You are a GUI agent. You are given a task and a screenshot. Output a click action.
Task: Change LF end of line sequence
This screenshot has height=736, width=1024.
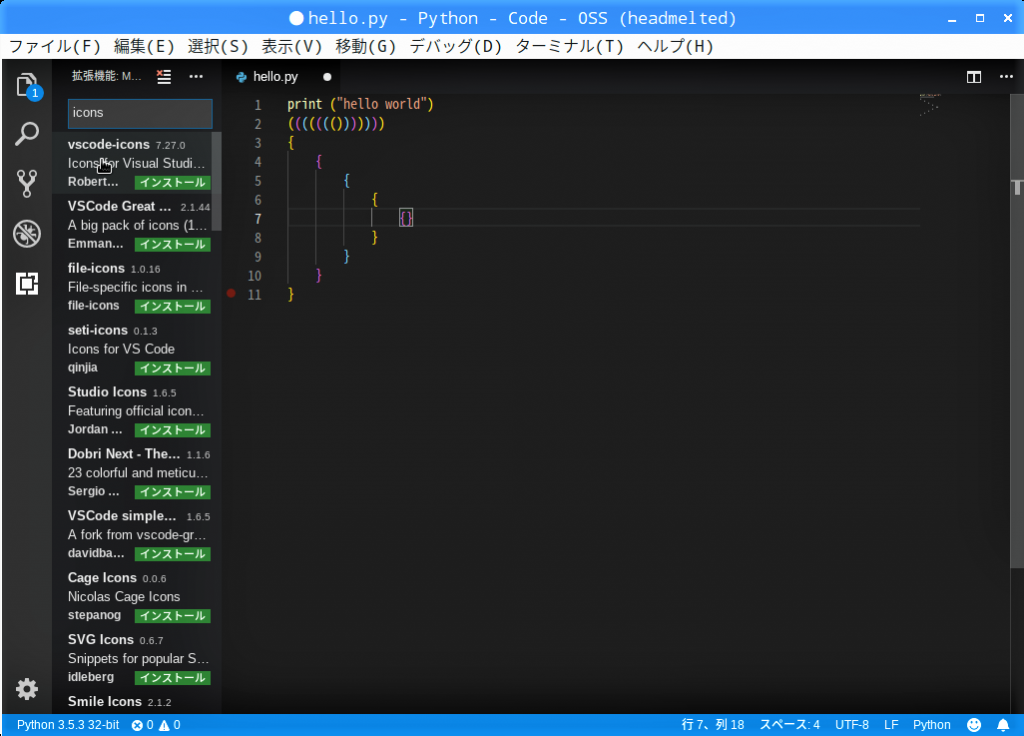[891, 725]
